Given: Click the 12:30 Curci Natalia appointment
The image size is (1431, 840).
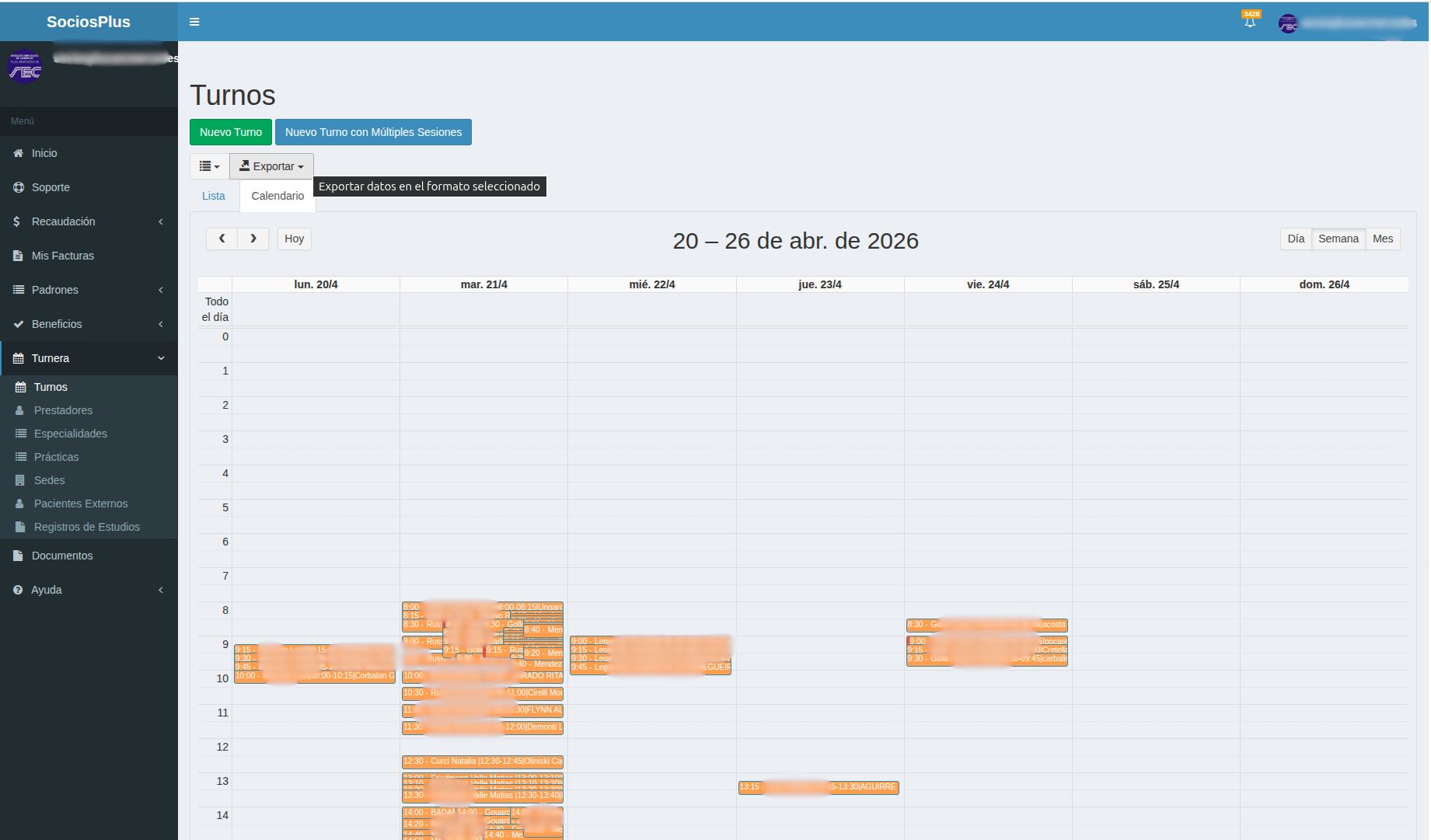Looking at the screenshot, I should tap(482, 762).
